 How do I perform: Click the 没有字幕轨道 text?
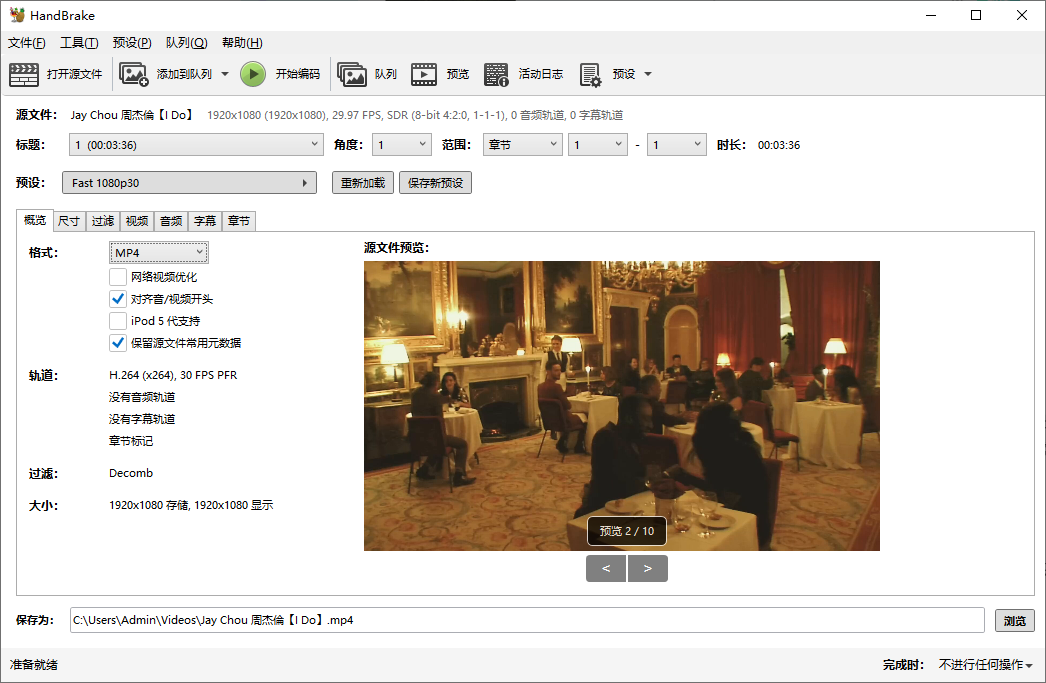(142, 419)
